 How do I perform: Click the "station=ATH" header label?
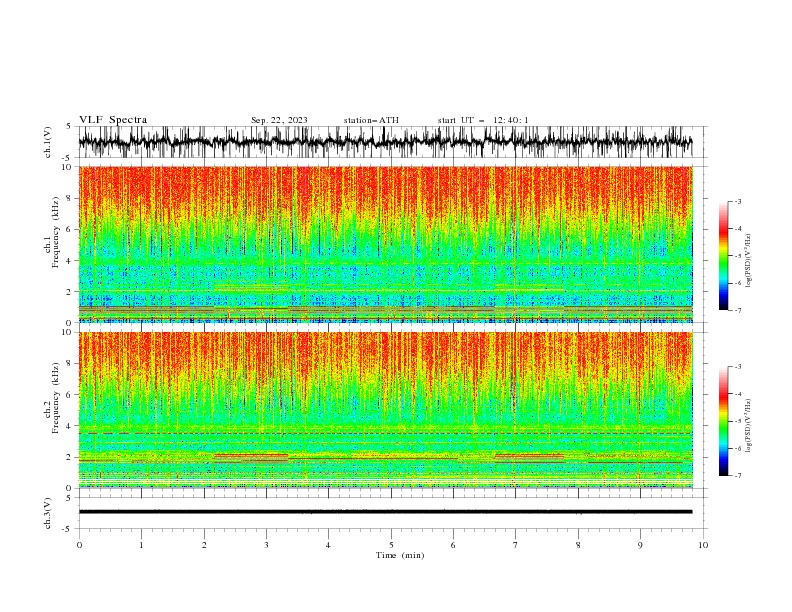pos(371,120)
